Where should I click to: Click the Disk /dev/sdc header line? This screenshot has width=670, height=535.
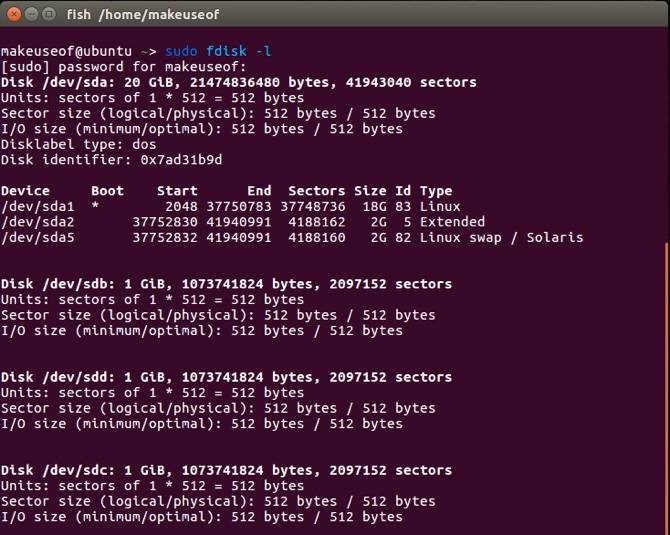click(226, 470)
